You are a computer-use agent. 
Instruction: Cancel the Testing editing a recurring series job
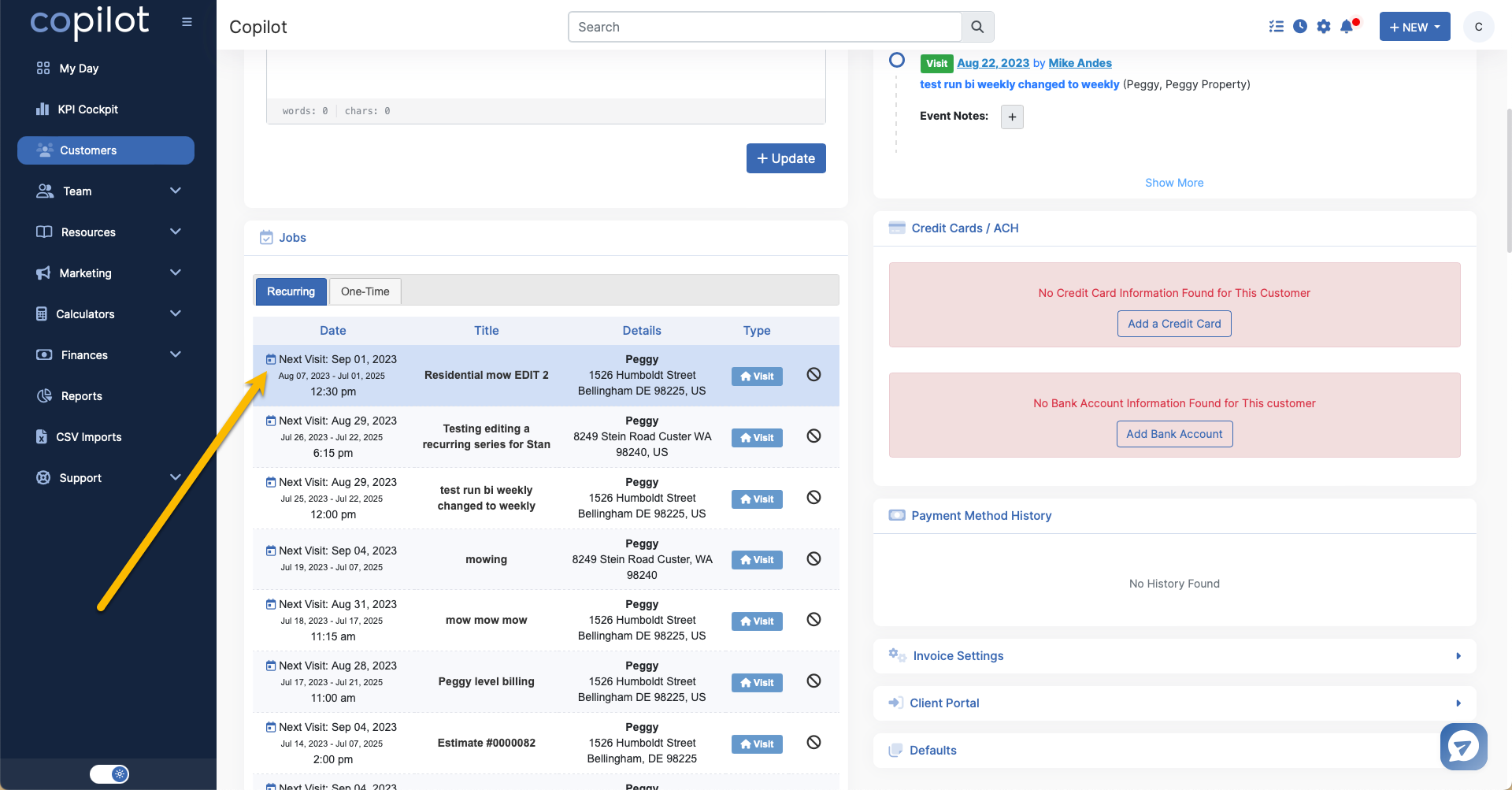(x=814, y=436)
